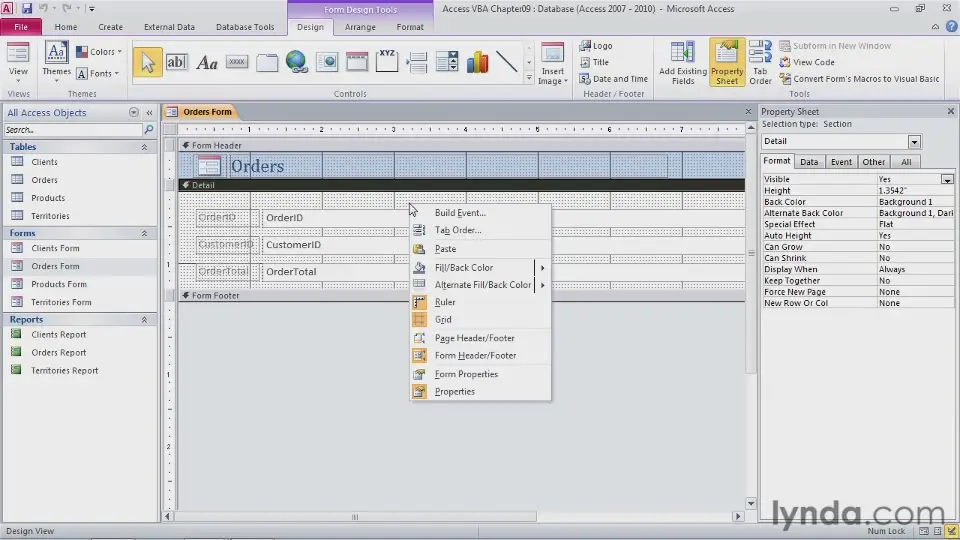Viewport: 960px width, 540px height.
Task: Open All Access Objects filter dropdown
Action: 133,113
